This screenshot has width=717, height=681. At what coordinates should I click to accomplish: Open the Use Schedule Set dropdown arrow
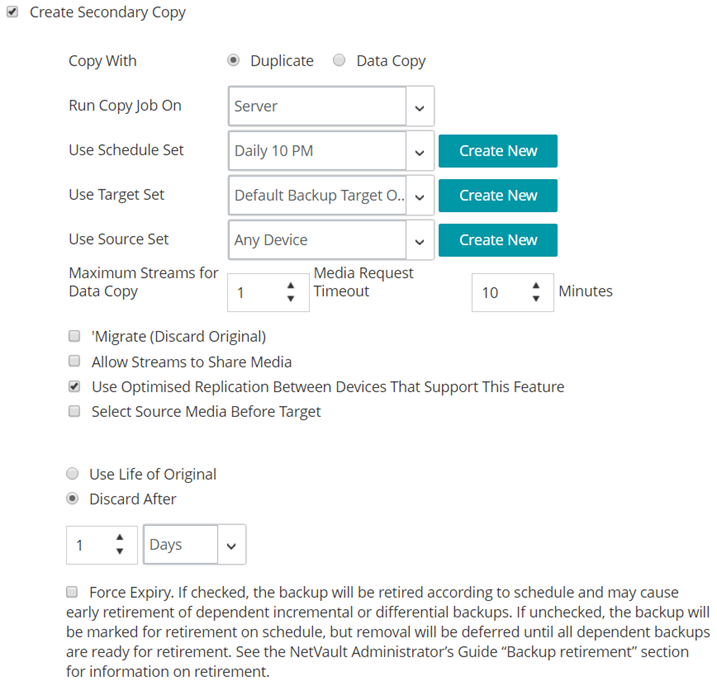point(420,151)
